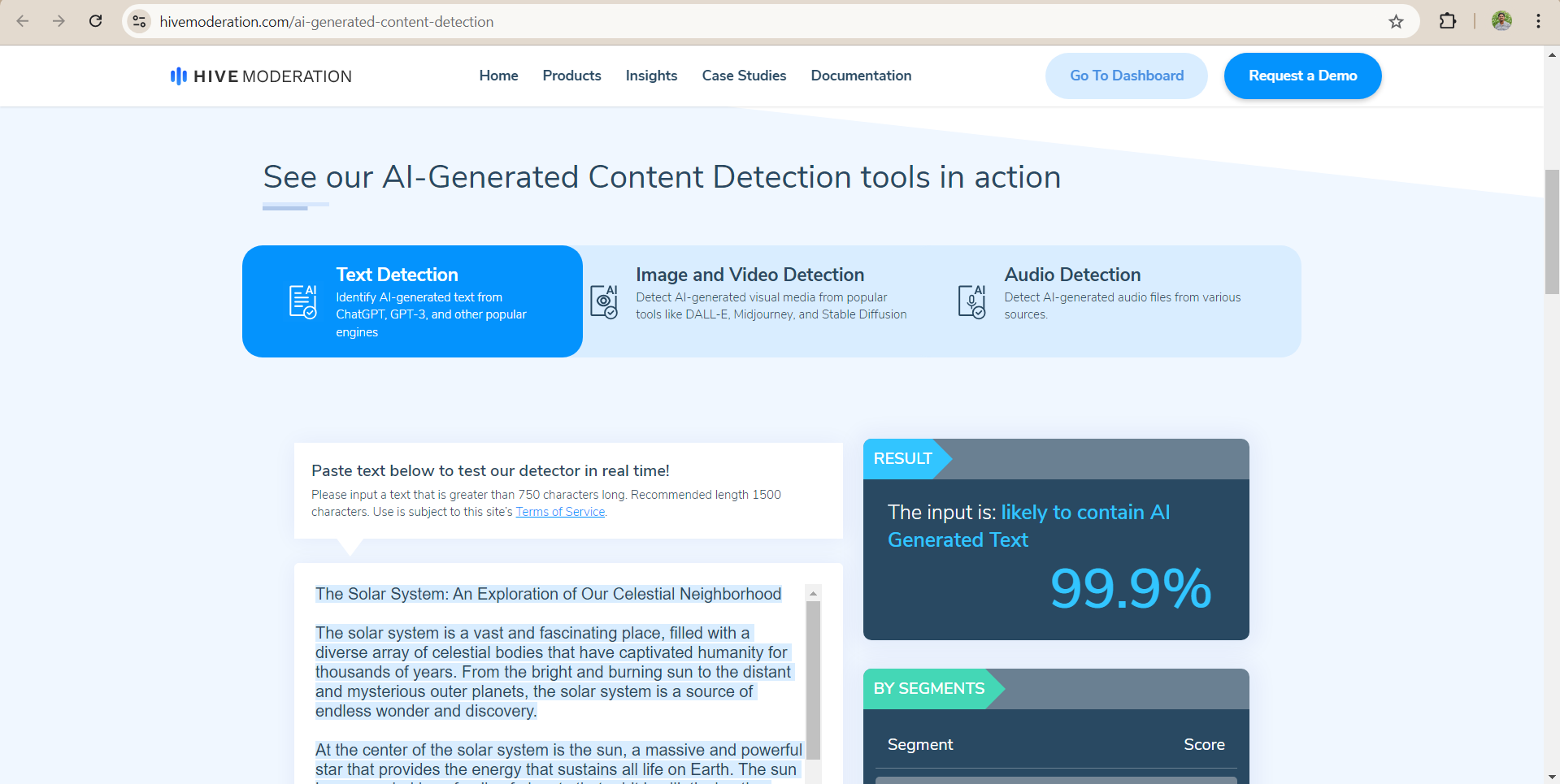Click the user profile avatar
The height and width of the screenshot is (784, 1560).
[1501, 22]
